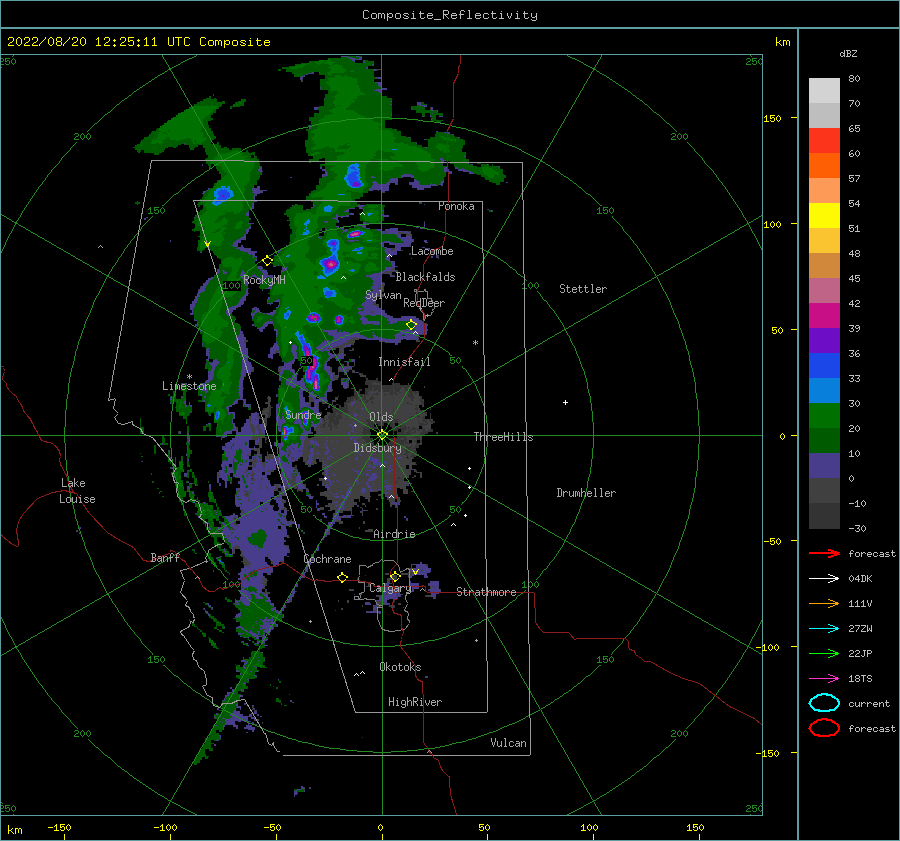Click the Strathmore label
The width and height of the screenshot is (900, 841).
click(x=486, y=592)
